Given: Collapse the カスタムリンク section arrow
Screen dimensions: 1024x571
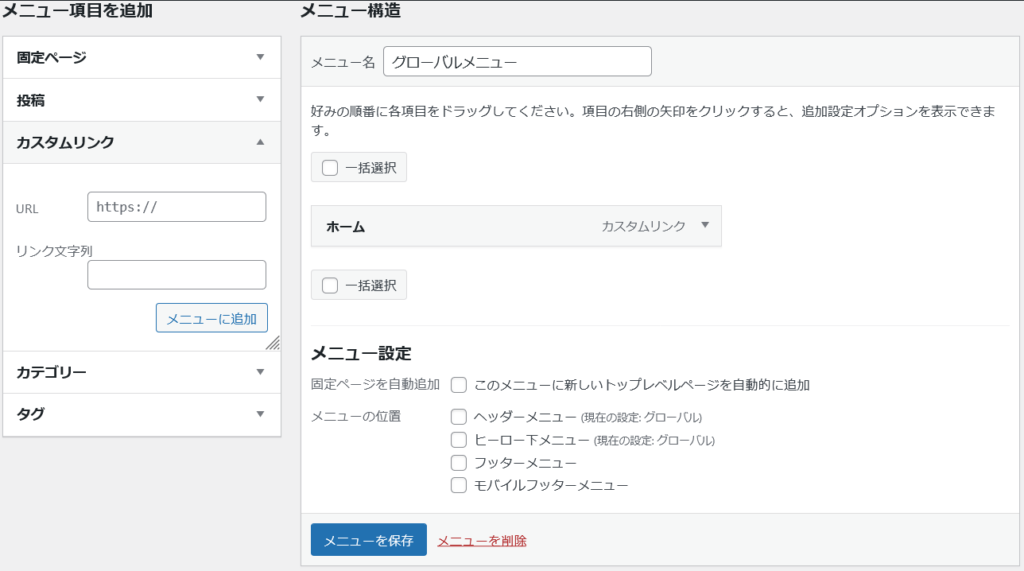Looking at the screenshot, I should pyautogui.click(x=260, y=142).
